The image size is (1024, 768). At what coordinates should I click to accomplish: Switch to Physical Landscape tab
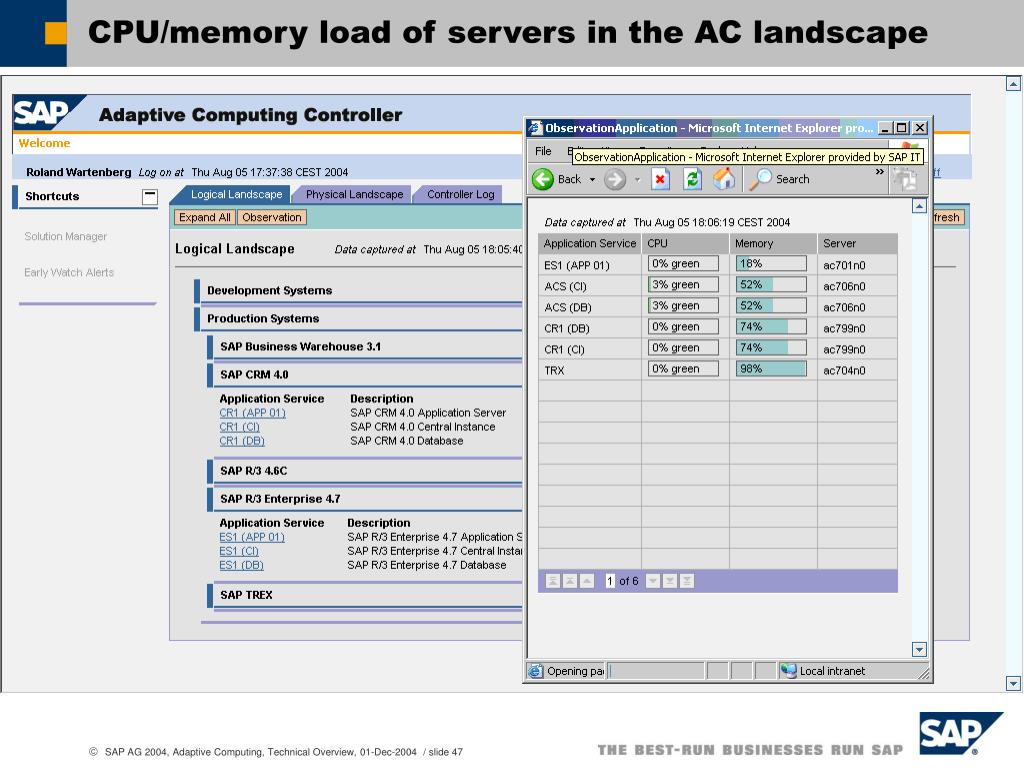click(x=355, y=194)
